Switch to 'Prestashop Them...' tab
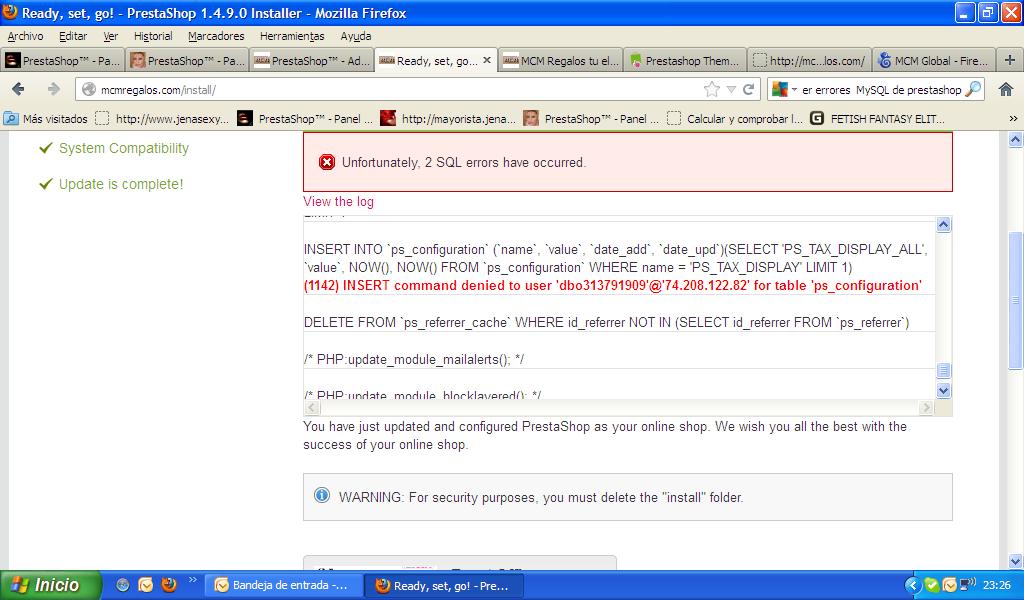The height and width of the screenshot is (600, 1024). (685, 60)
